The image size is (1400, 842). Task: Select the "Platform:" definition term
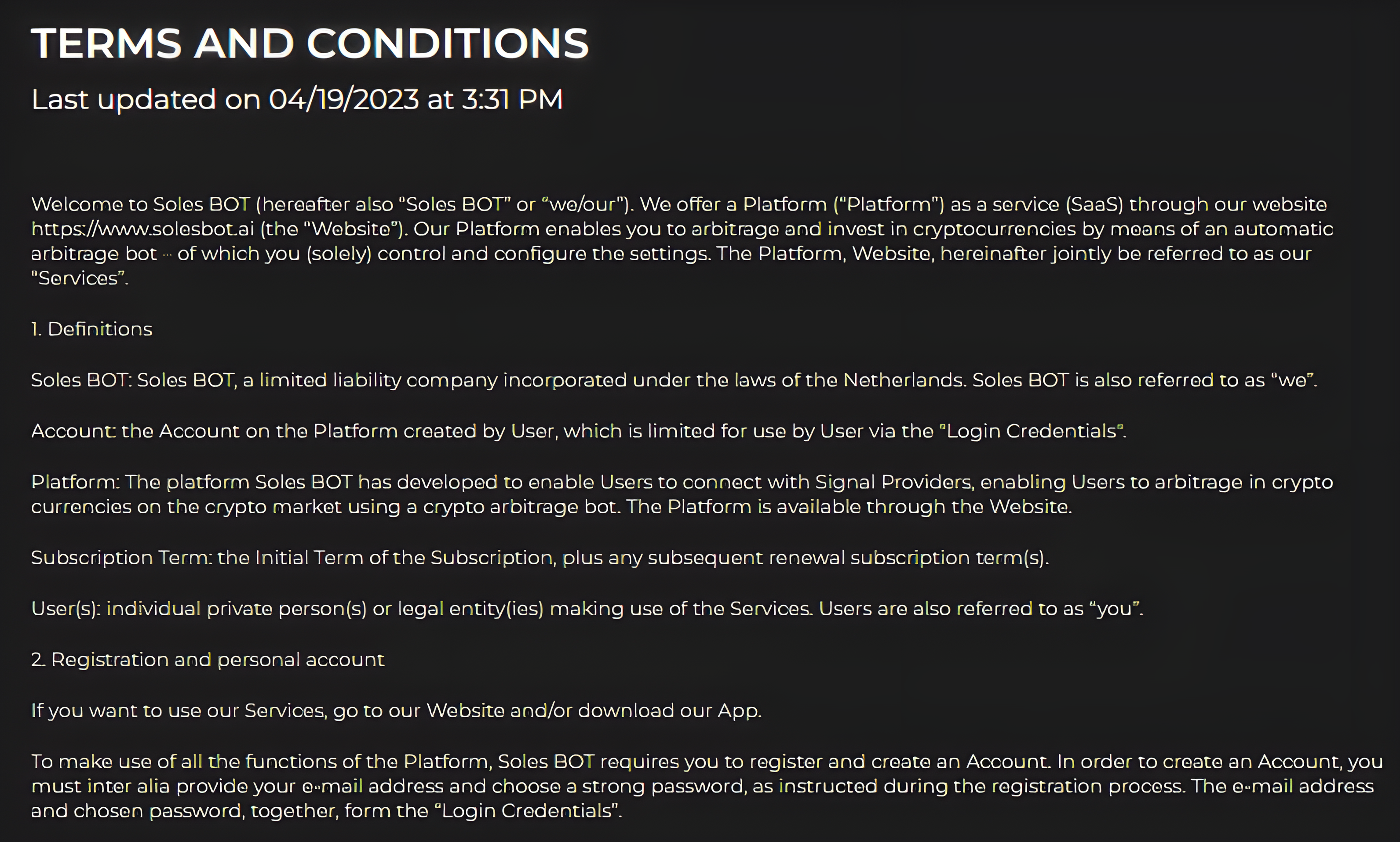pos(75,482)
